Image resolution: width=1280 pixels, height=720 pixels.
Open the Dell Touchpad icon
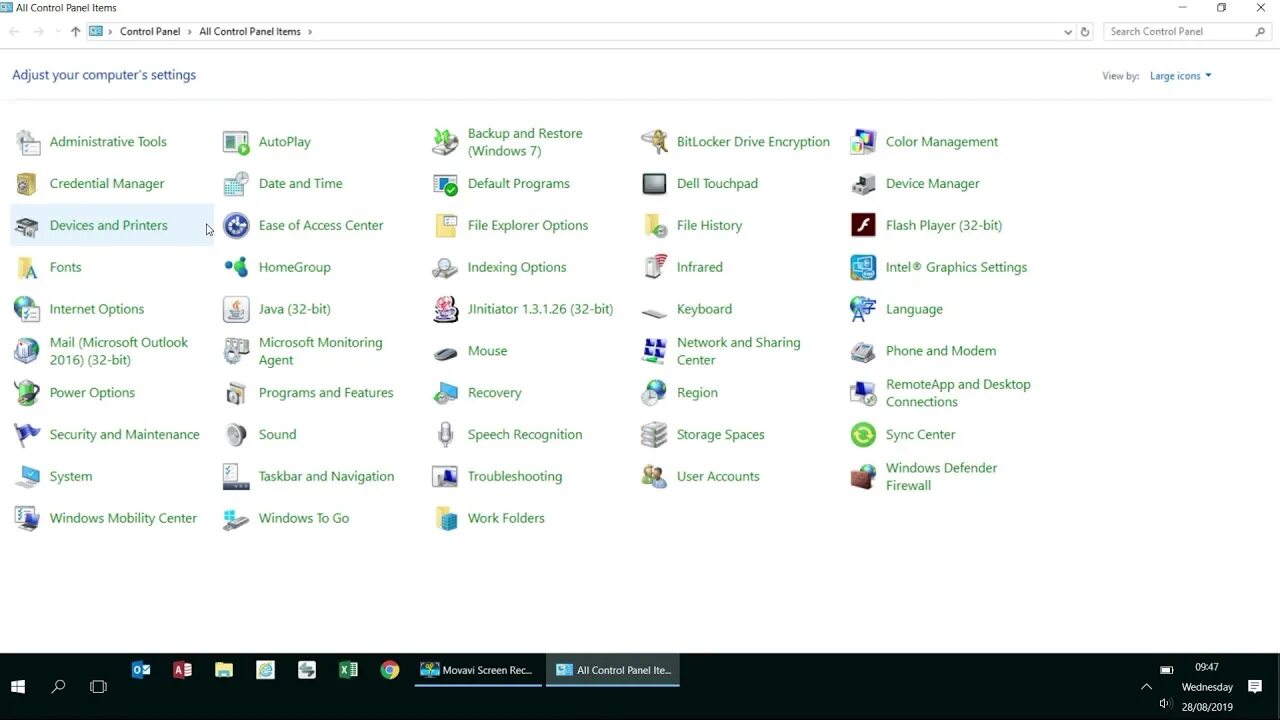pyautogui.click(x=654, y=184)
